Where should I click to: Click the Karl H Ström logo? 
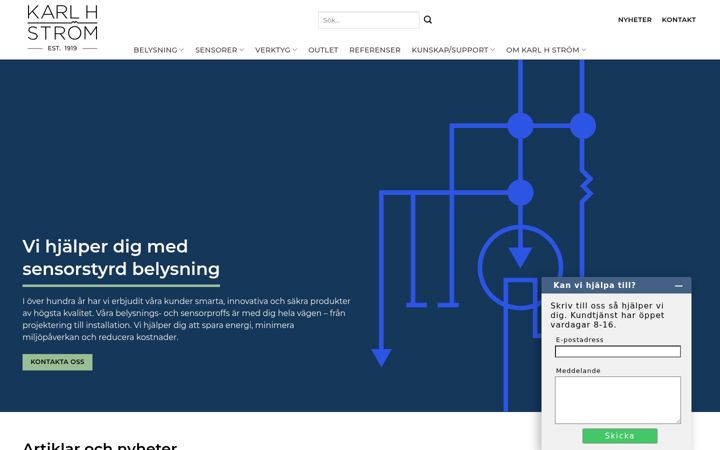tap(62, 28)
